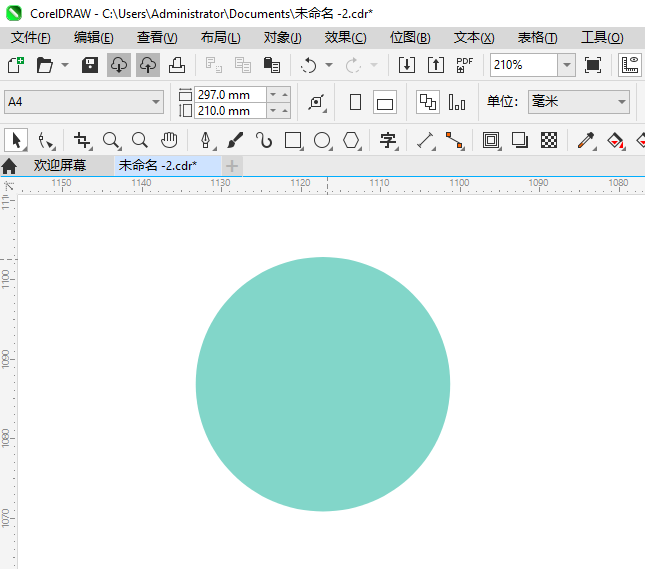Switch to the 欢迎屏幕 tab

(60, 165)
